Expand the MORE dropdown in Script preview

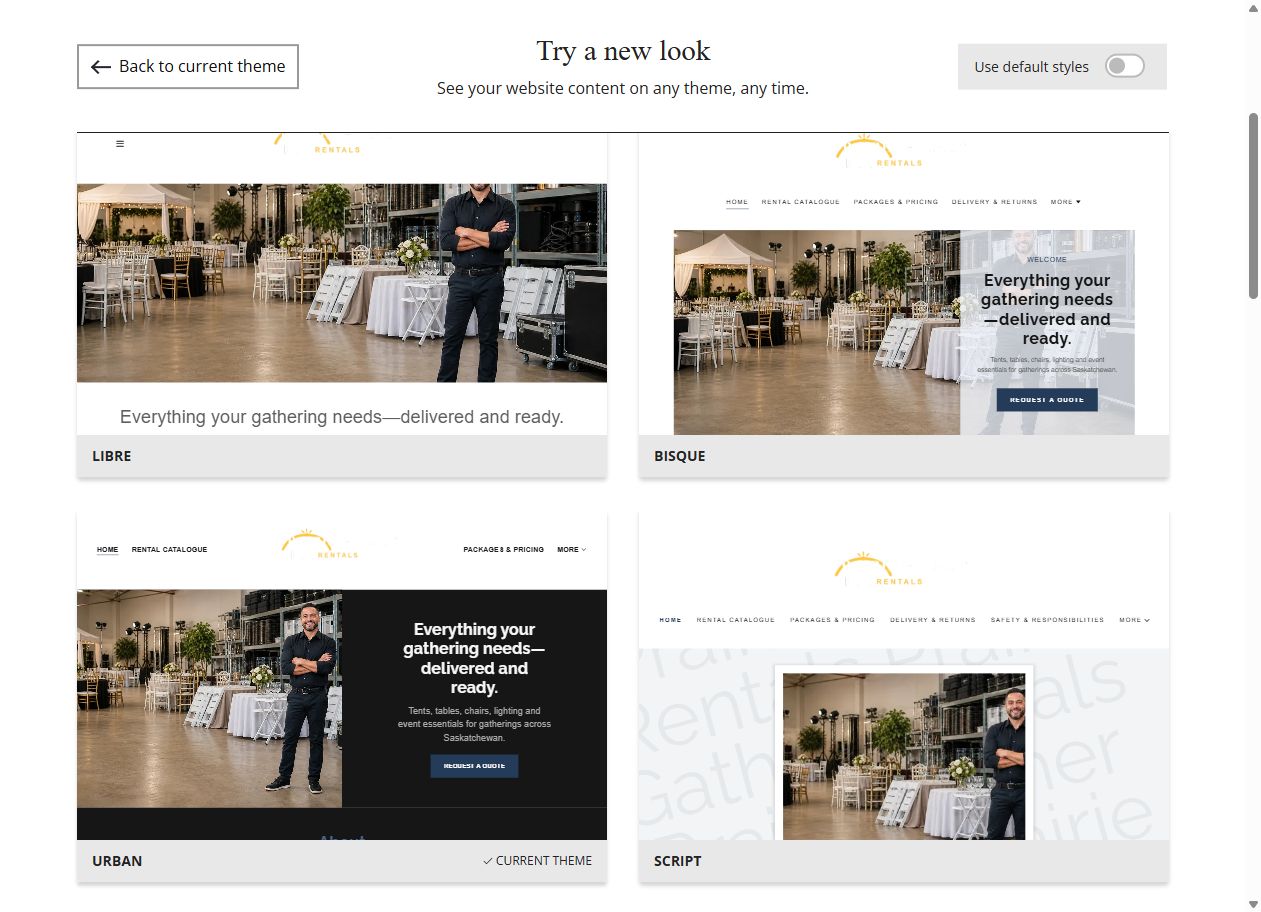1134,620
